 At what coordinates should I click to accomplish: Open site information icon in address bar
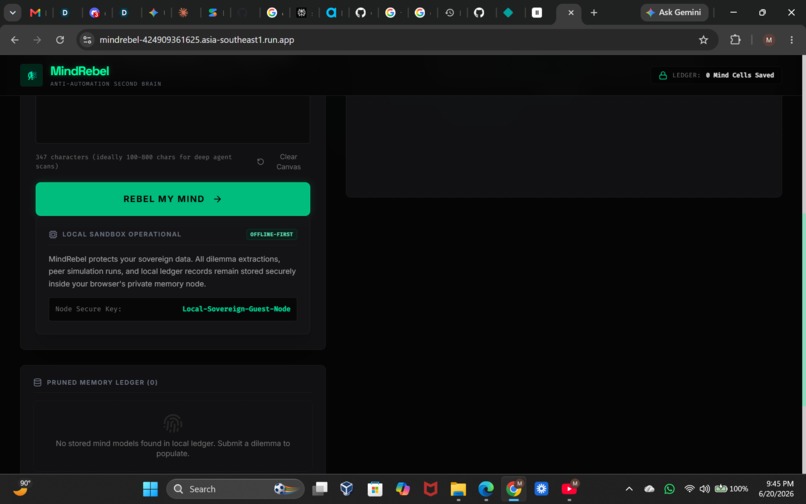(87, 40)
